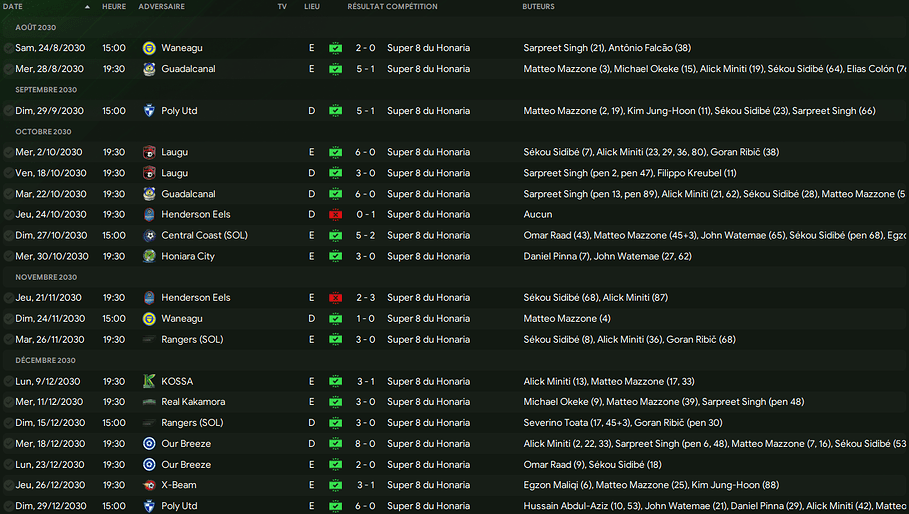Image resolution: width=909 pixels, height=514 pixels.
Task: Click Poly Utd badge on 29/9/2030 row
Action: [149, 111]
